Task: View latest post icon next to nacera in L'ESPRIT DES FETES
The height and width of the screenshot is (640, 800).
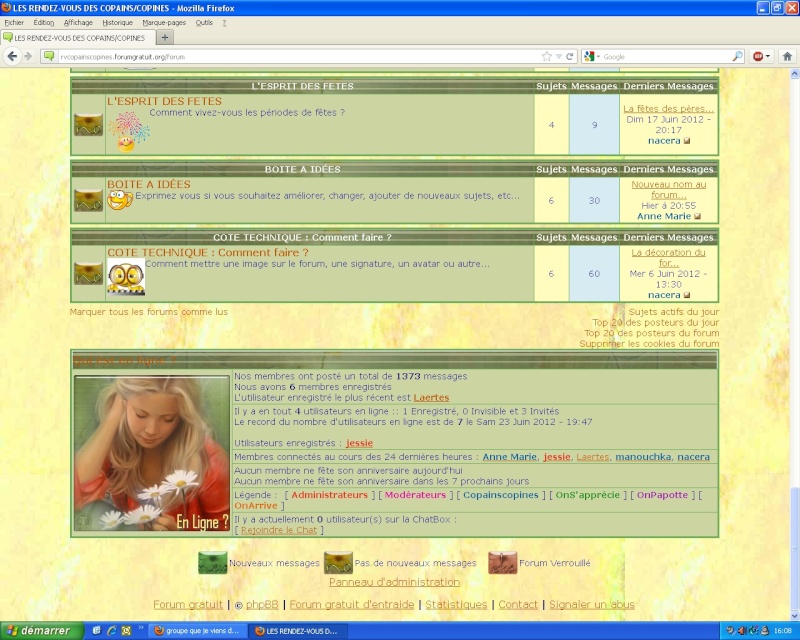Action: [687, 141]
